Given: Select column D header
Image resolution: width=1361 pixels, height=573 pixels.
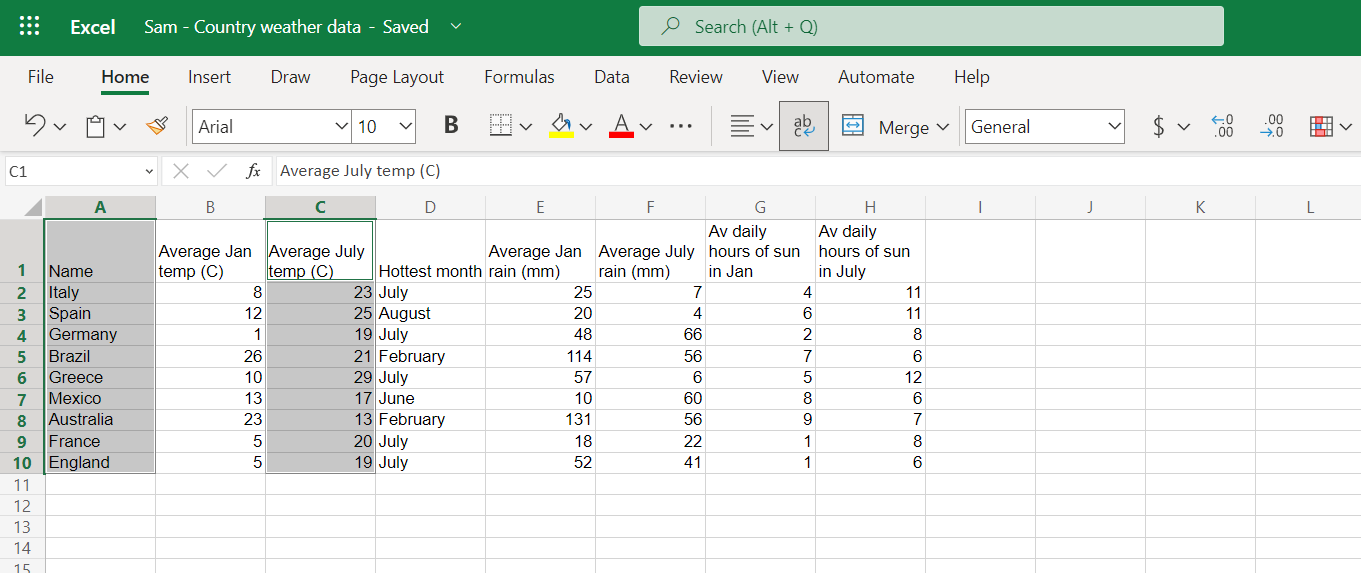Looking at the screenshot, I should pyautogui.click(x=430, y=208).
